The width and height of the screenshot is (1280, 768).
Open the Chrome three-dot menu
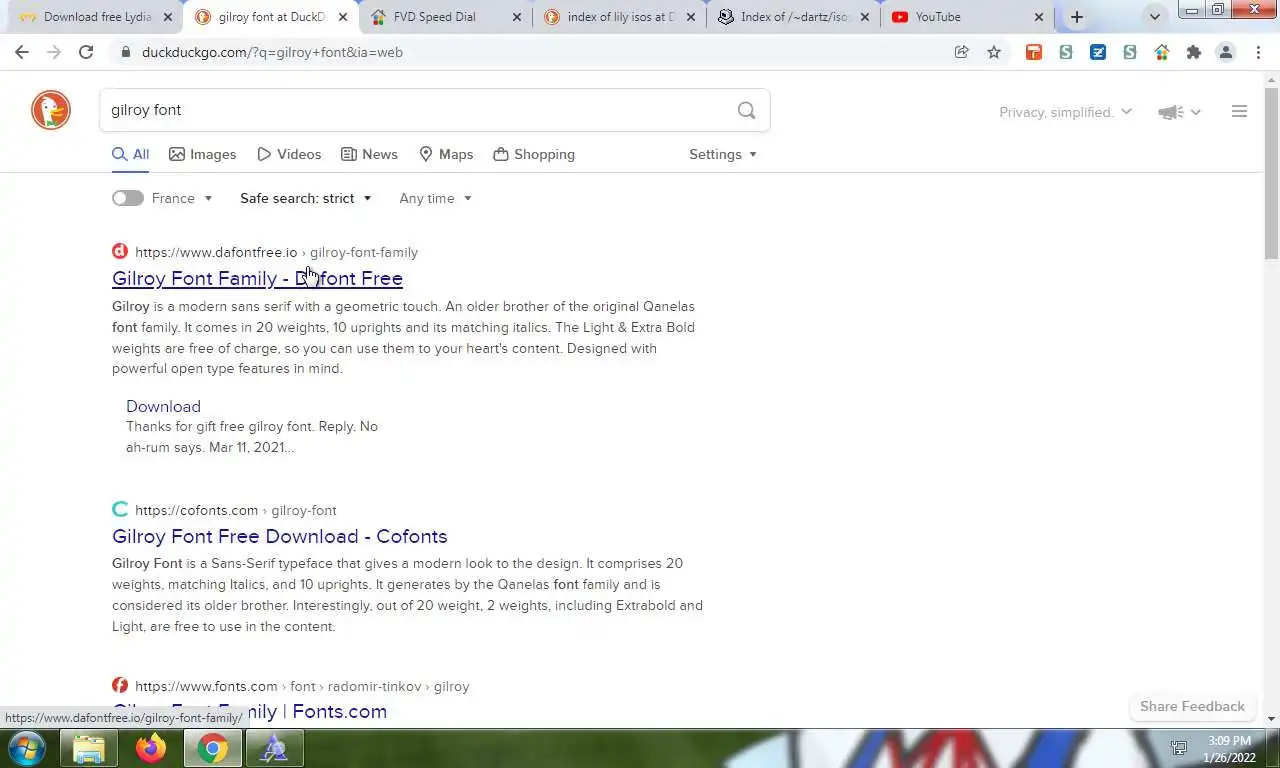(x=1258, y=52)
